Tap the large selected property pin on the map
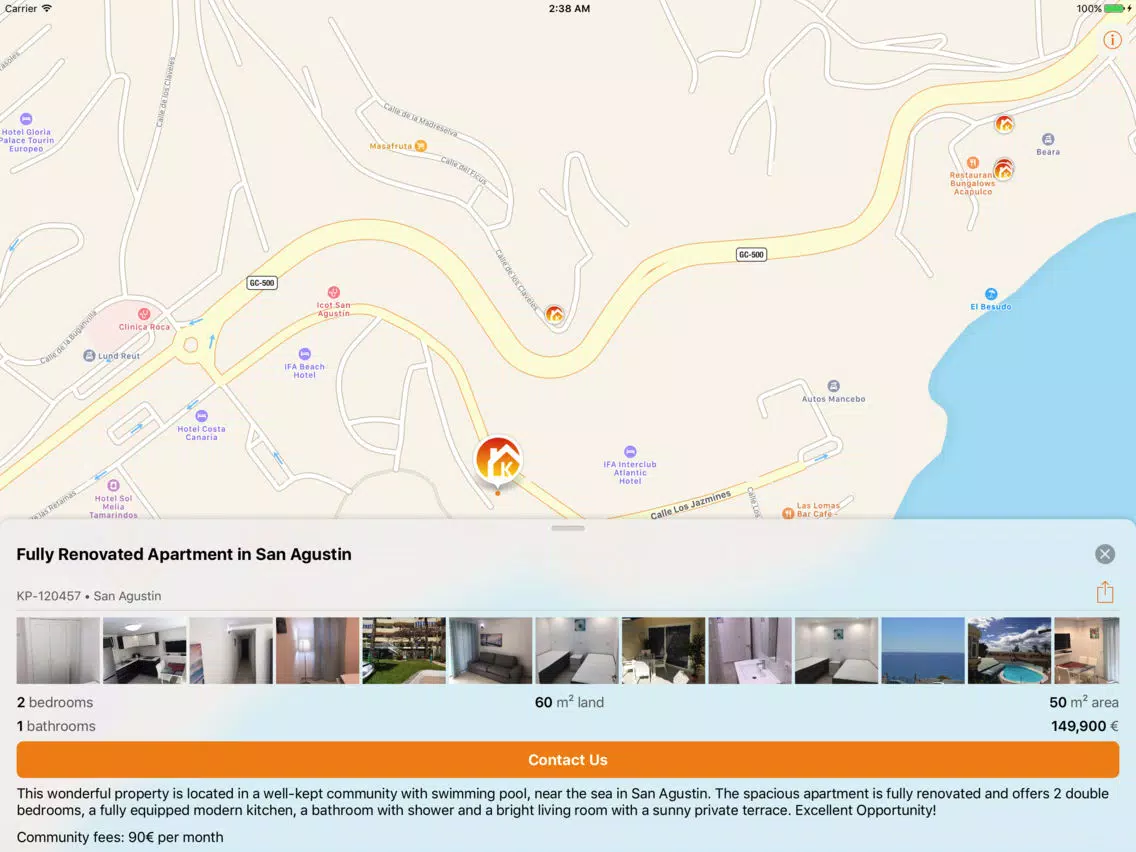1136x852 pixels. click(x=498, y=461)
